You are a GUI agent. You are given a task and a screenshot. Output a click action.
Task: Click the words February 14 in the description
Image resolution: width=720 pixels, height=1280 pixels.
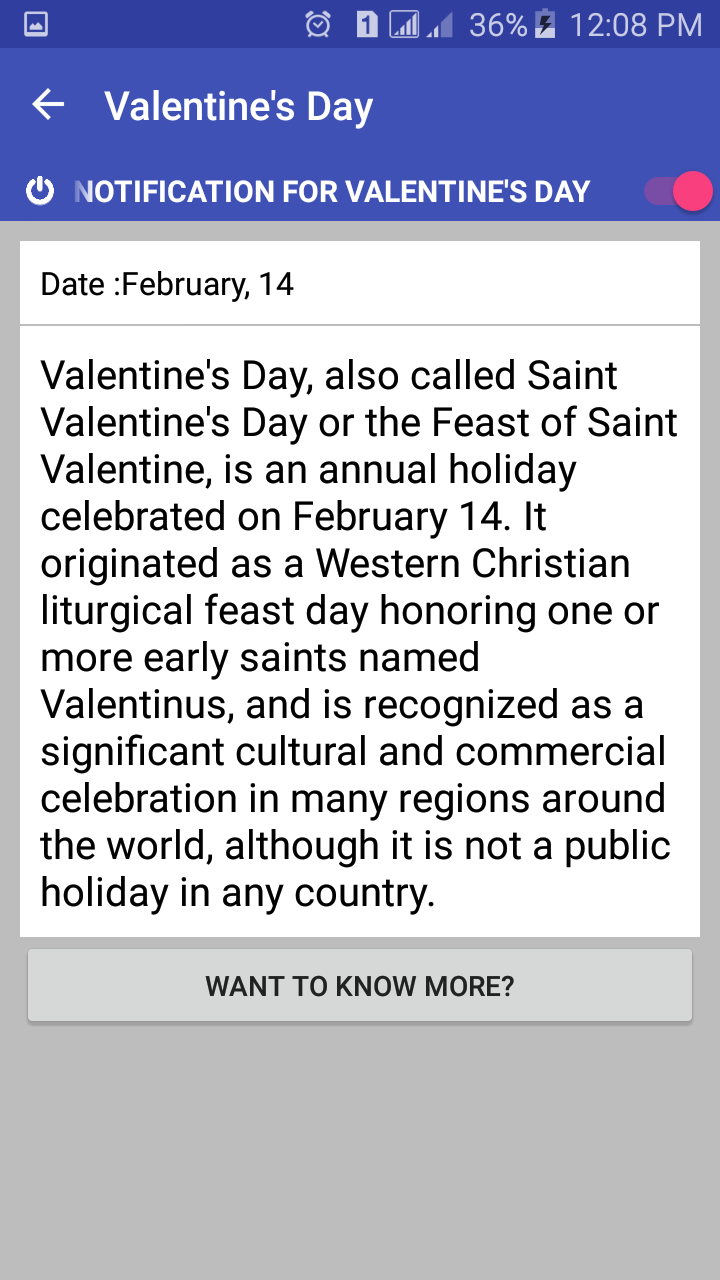pos(395,516)
